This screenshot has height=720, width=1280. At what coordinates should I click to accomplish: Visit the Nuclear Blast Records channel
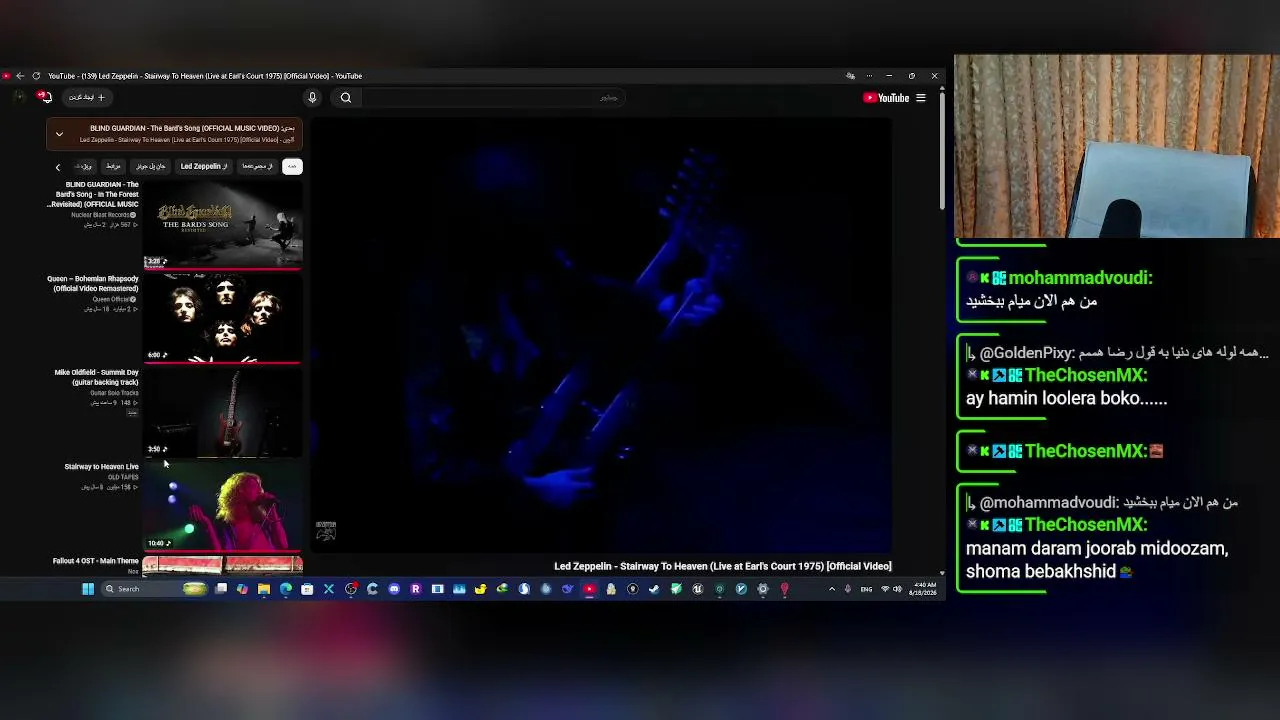[x=101, y=215]
